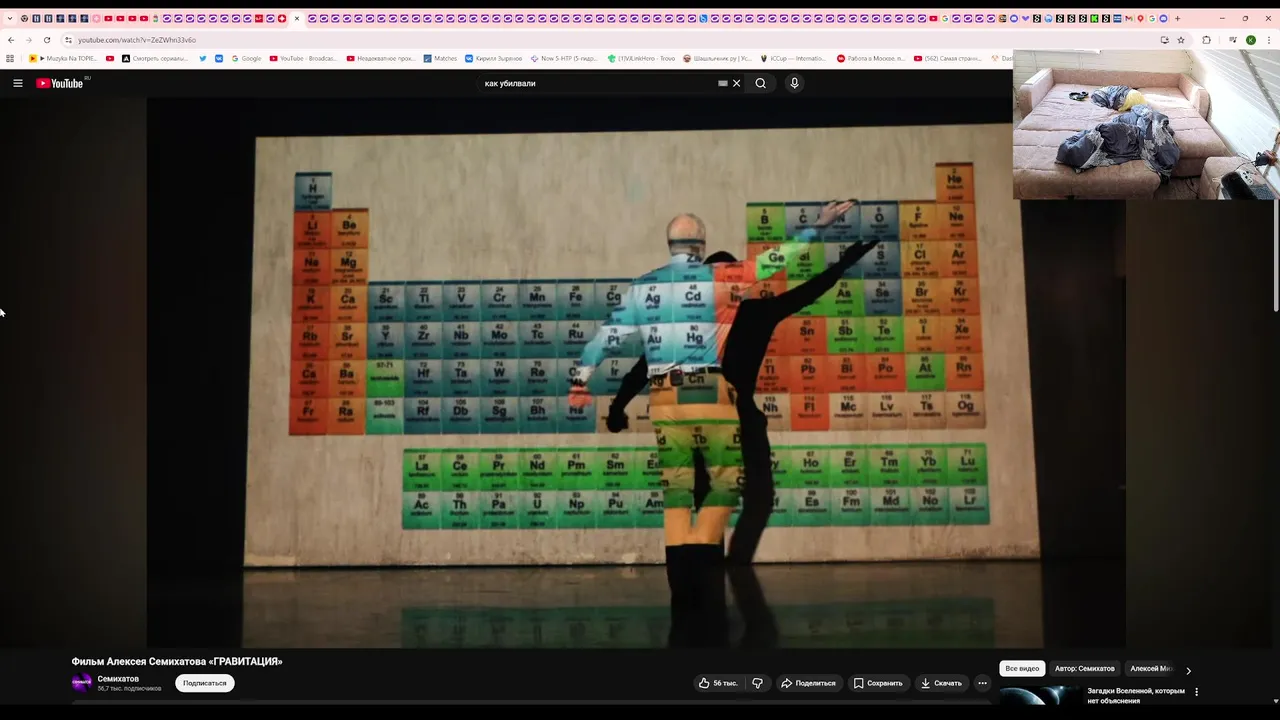Open the 'YouTube - Broadcas...' bookmark

304,58
